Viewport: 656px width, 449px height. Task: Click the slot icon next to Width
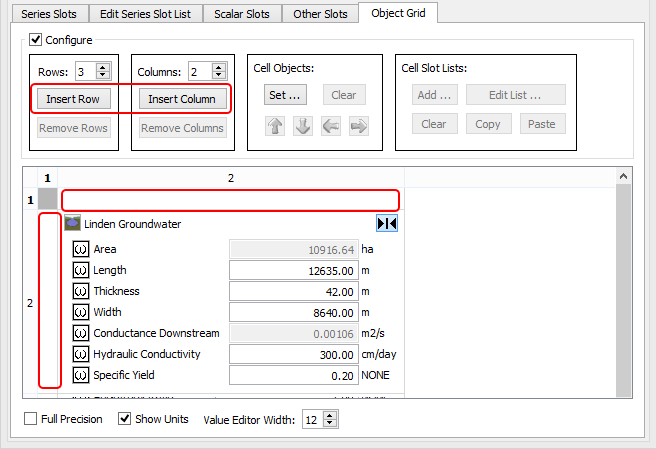point(81,312)
